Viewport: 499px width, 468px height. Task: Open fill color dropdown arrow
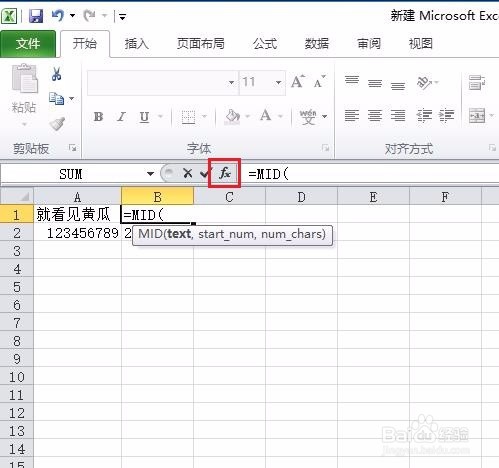247,116
